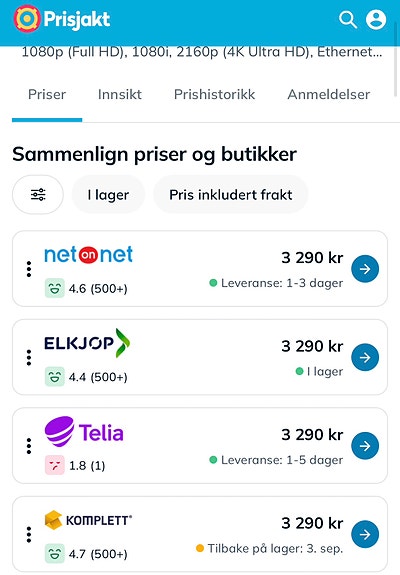Go to Elkjøp store via arrow
Image resolution: width=400 pixels, height=575 pixels.
365,357
